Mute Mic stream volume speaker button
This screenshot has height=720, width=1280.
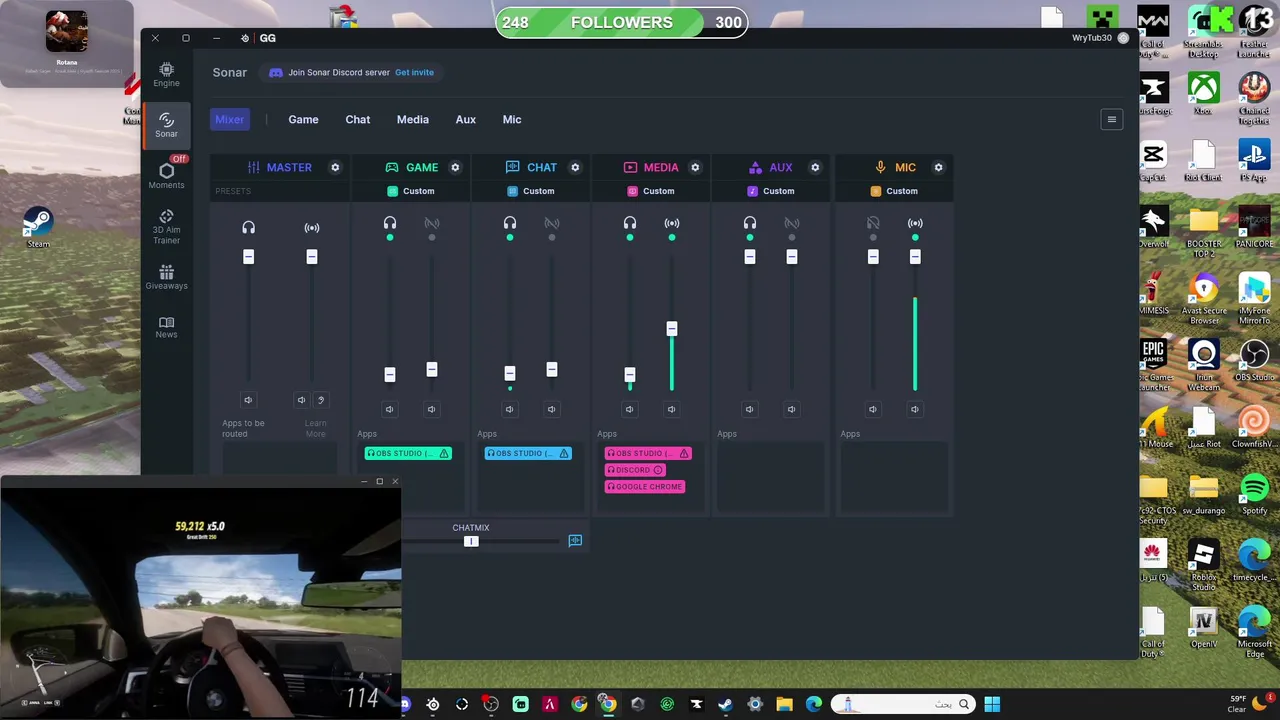click(x=914, y=409)
